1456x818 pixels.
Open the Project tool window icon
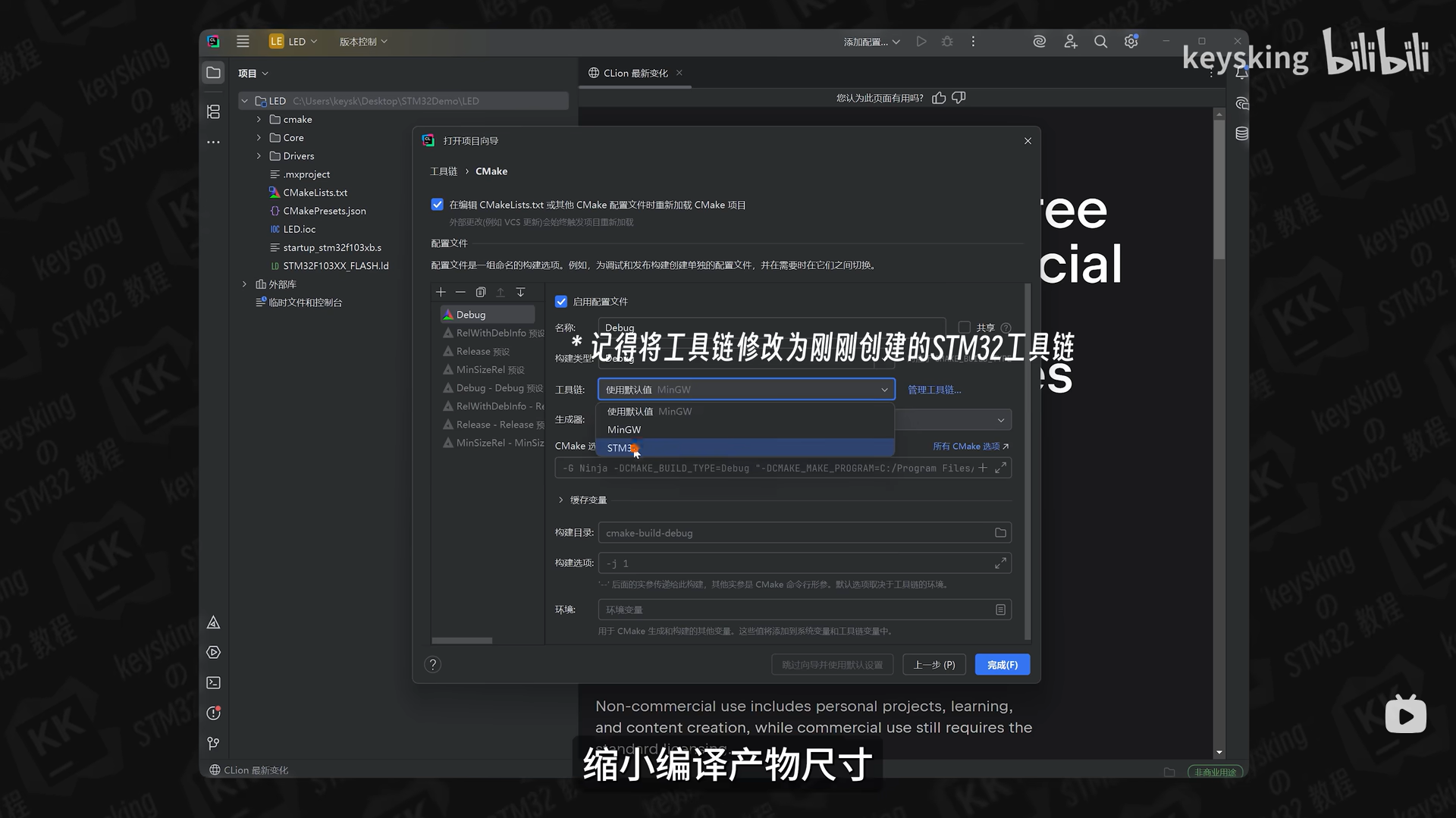[213, 73]
